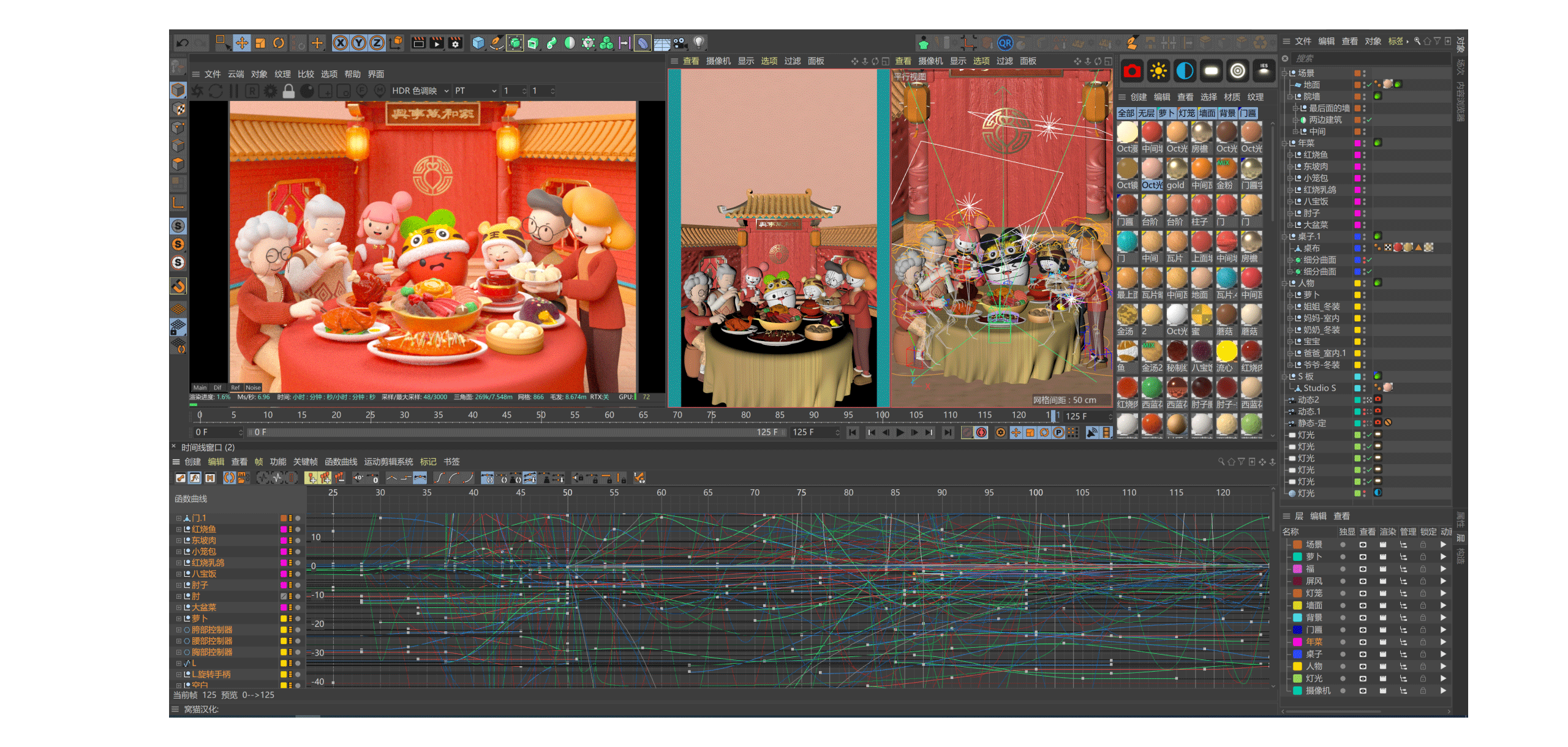Restart the Octane render with the circular arrow
Viewport: 1568px width, 747px height.
[x=216, y=91]
